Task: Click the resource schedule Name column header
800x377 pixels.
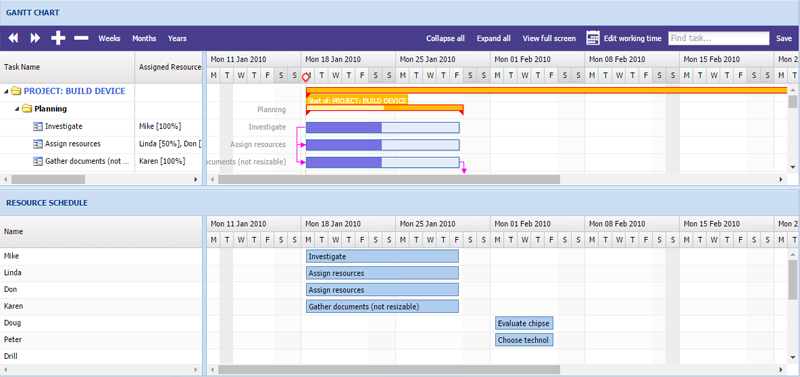Action: [101, 232]
